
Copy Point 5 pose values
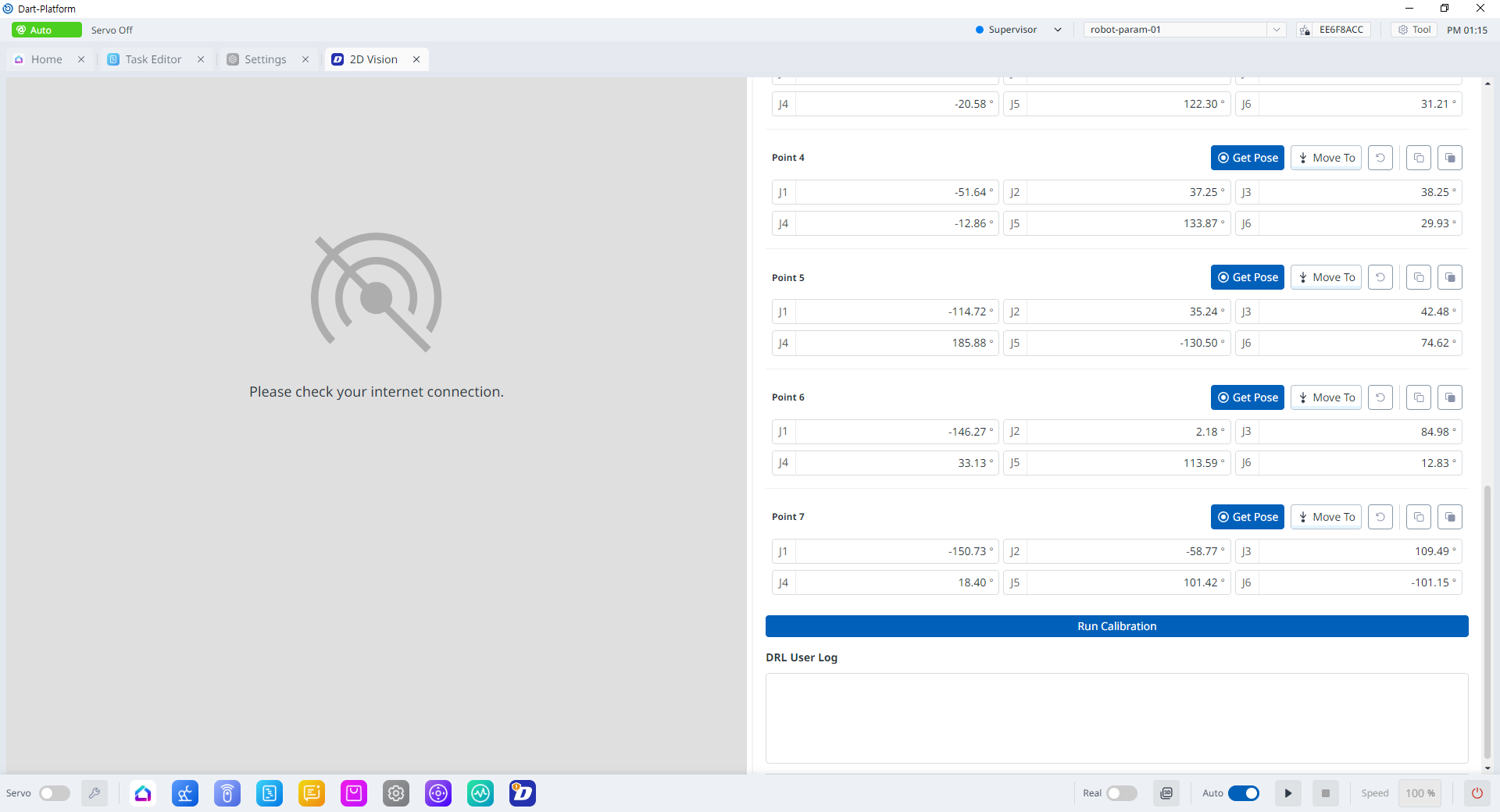1419,277
